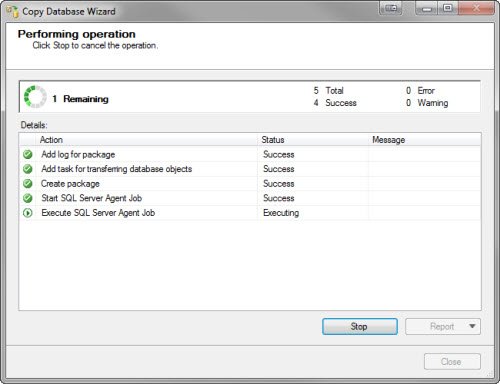Click the Report button label
The height and width of the screenshot is (384, 500).
442,326
